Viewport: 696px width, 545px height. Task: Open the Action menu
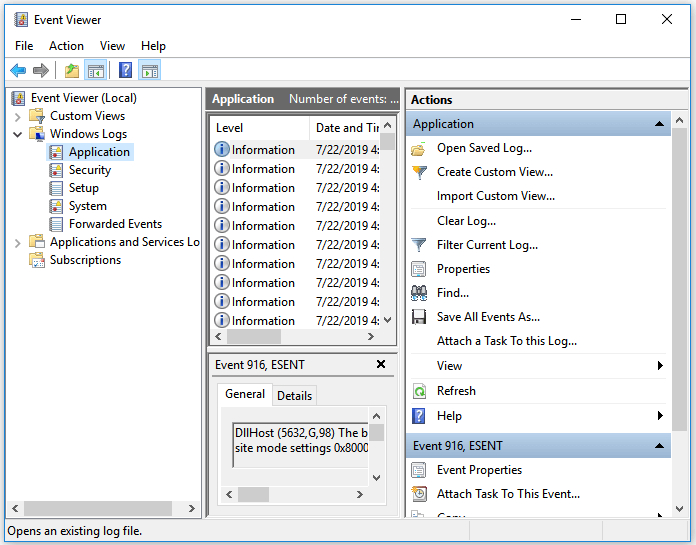[x=66, y=46]
